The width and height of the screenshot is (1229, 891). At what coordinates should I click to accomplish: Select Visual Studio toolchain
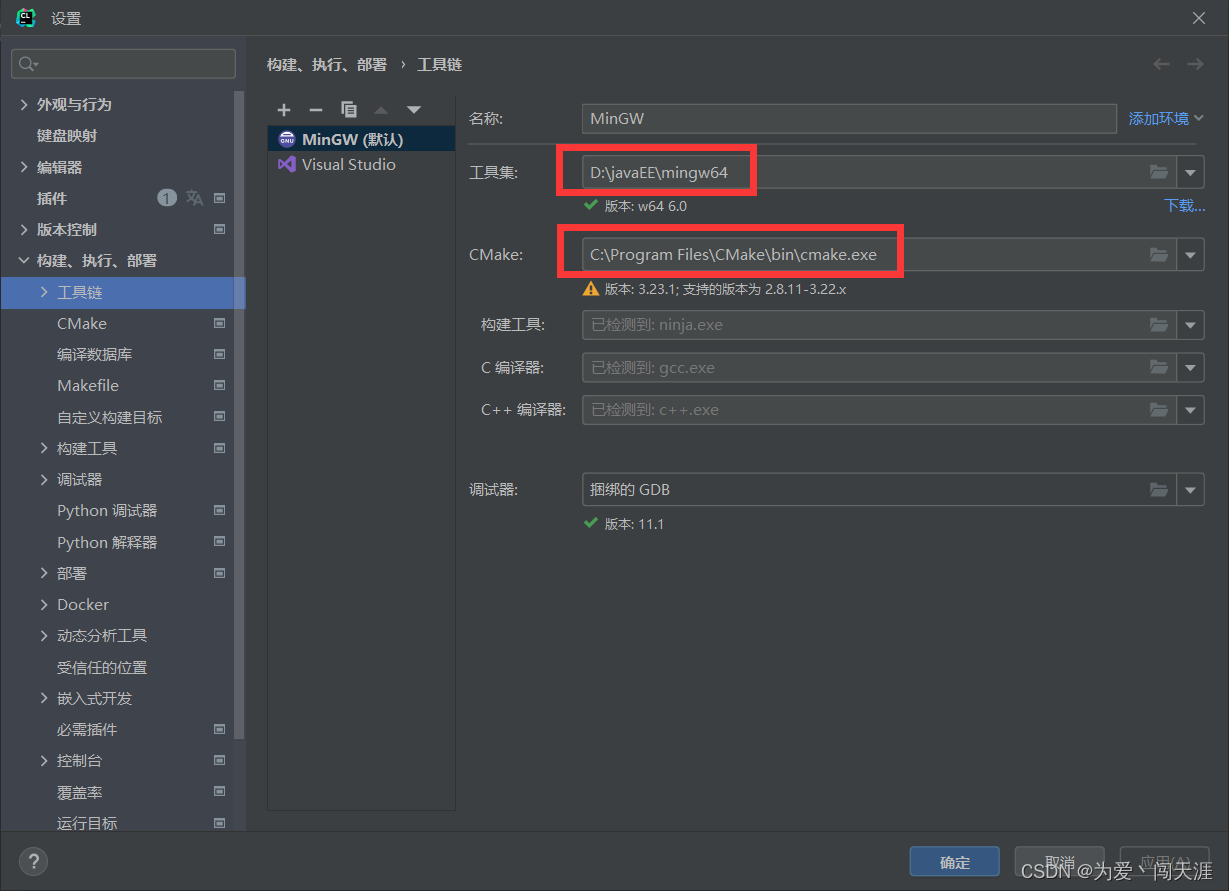pyautogui.click(x=361, y=164)
